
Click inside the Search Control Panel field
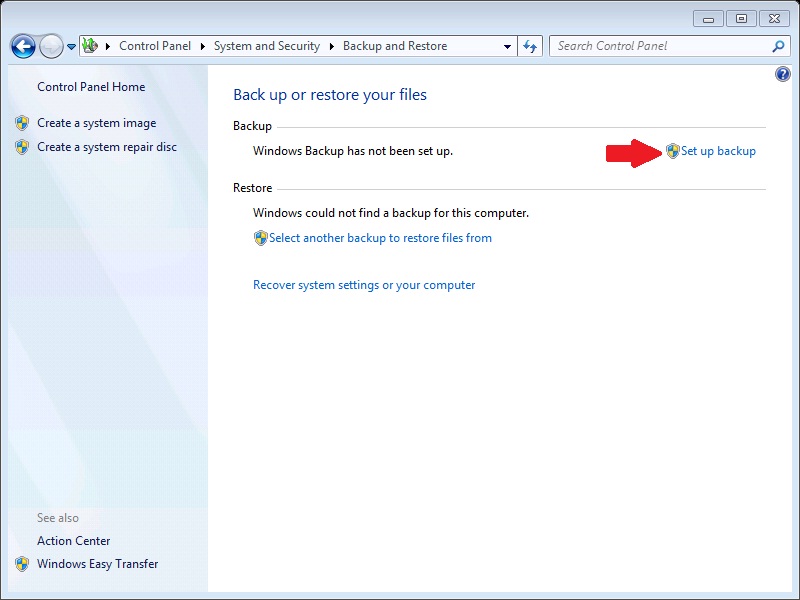(x=660, y=46)
